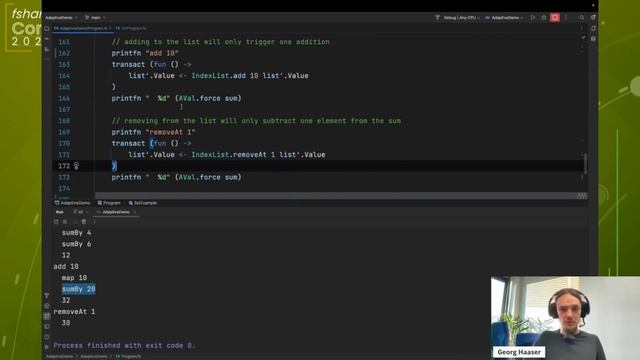Click the 'removeAt 1' console output line
This screenshot has height=360, width=640.
point(74,311)
